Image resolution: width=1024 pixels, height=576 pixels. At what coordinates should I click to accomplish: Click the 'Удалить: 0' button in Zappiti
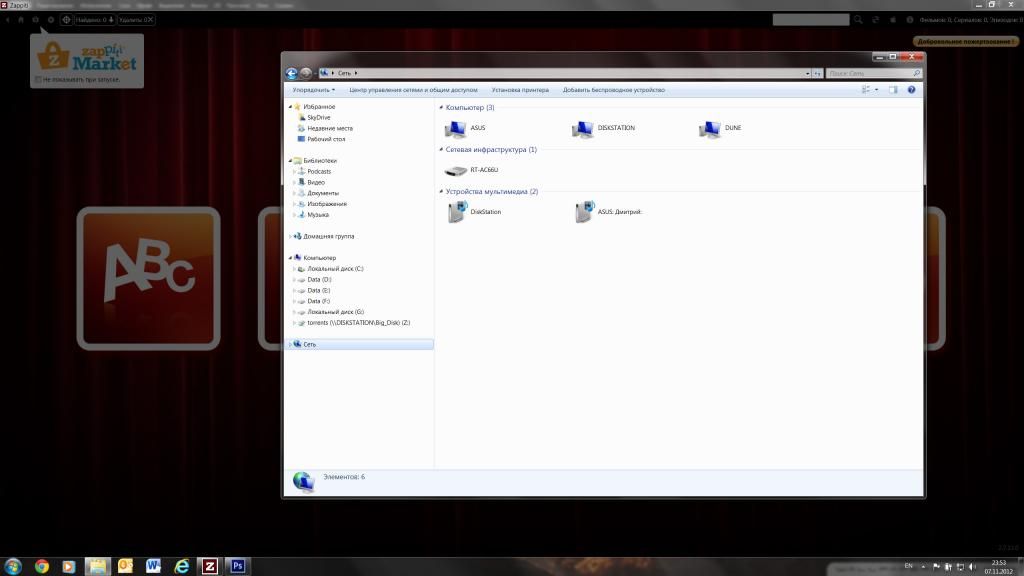click(136, 20)
